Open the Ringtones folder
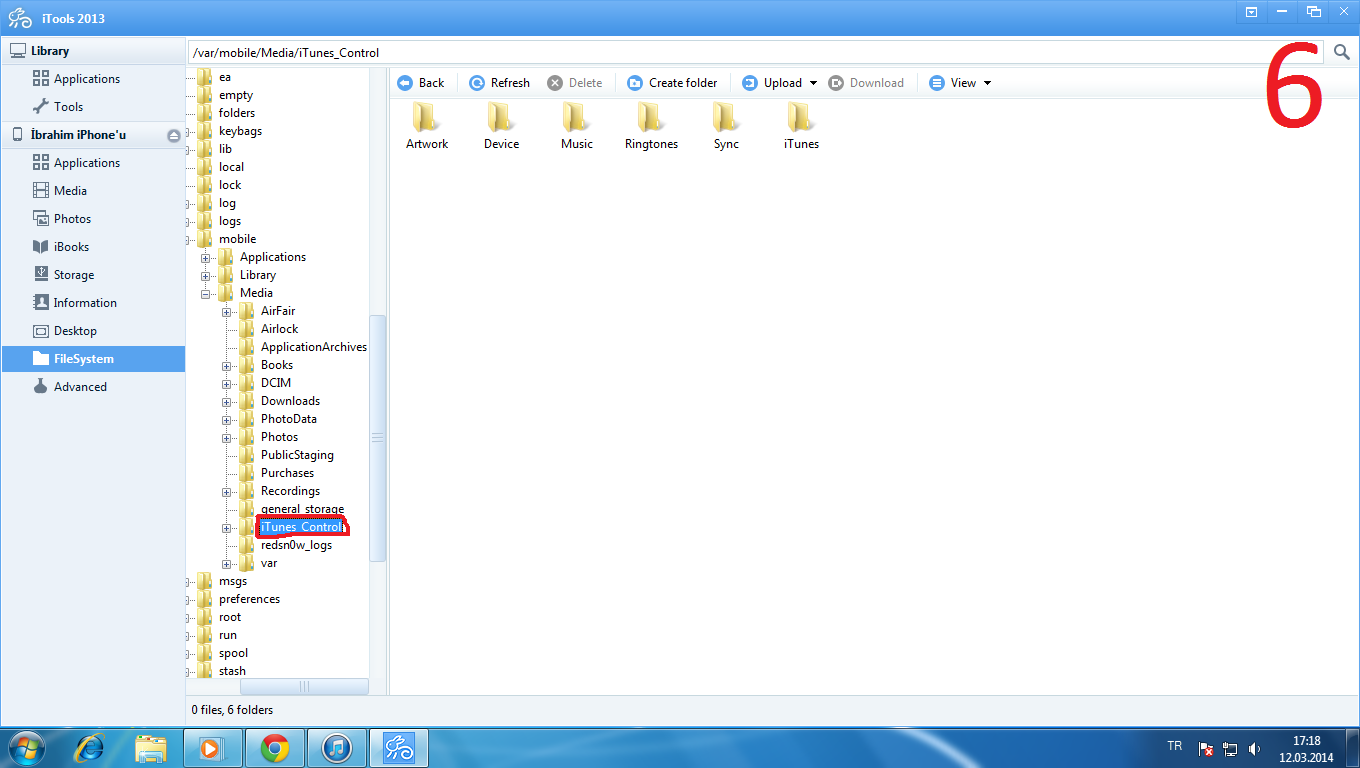The image size is (1360, 768). coord(651,126)
